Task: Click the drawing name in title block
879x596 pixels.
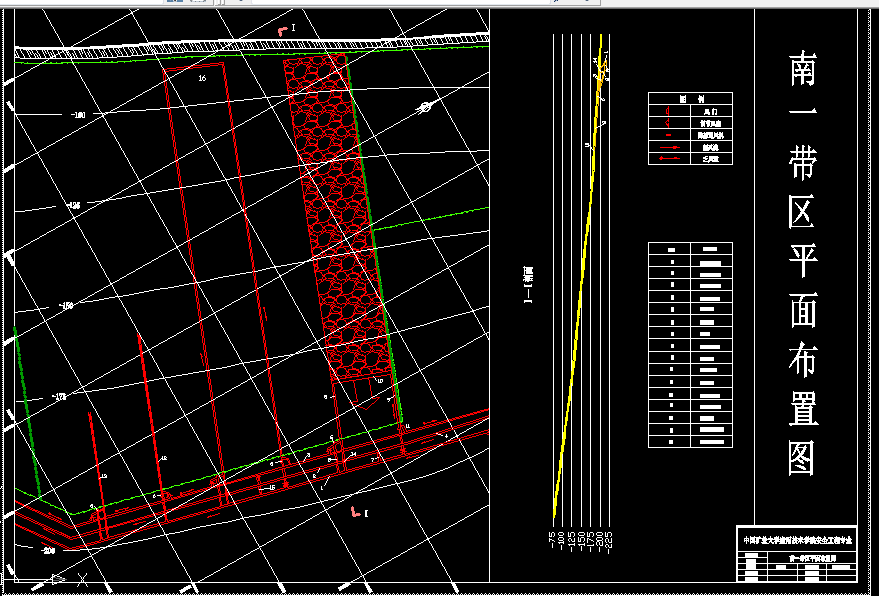Action: pyautogui.click(x=812, y=558)
